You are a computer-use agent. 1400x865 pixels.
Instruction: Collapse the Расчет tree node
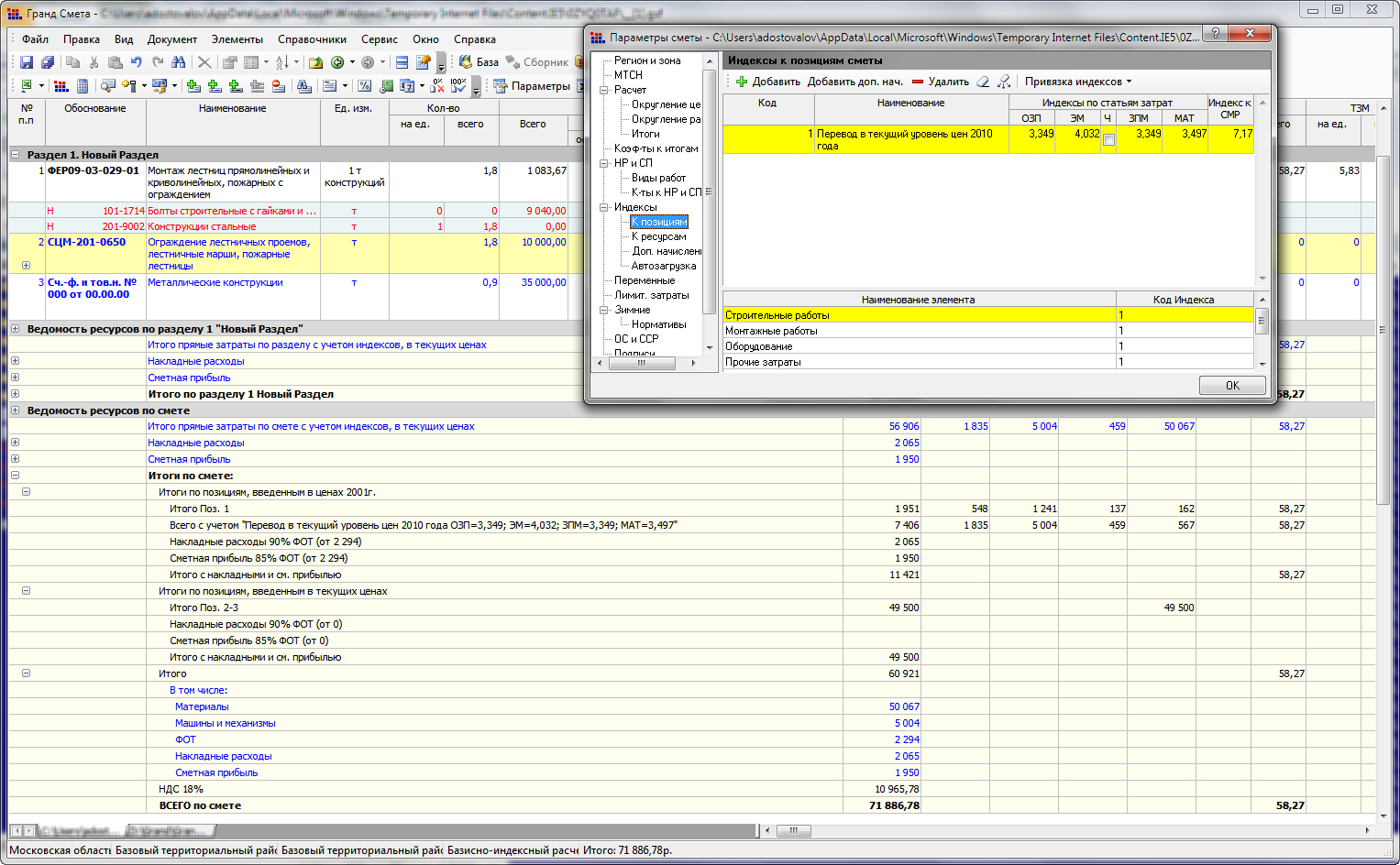point(604,90)
